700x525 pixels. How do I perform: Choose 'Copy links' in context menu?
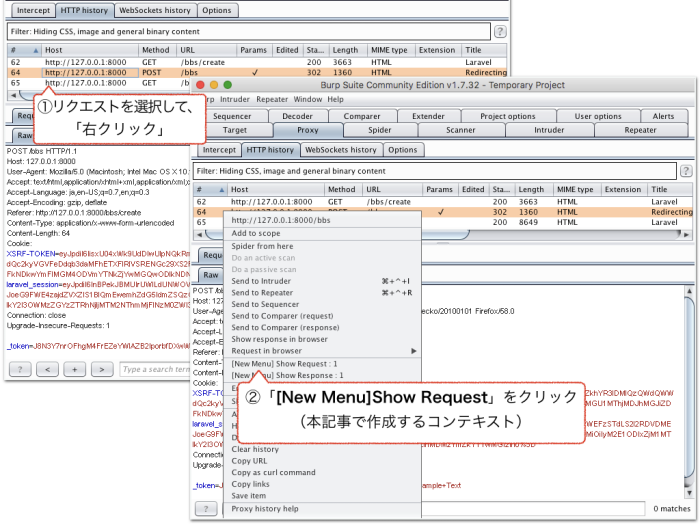point(322,484)
